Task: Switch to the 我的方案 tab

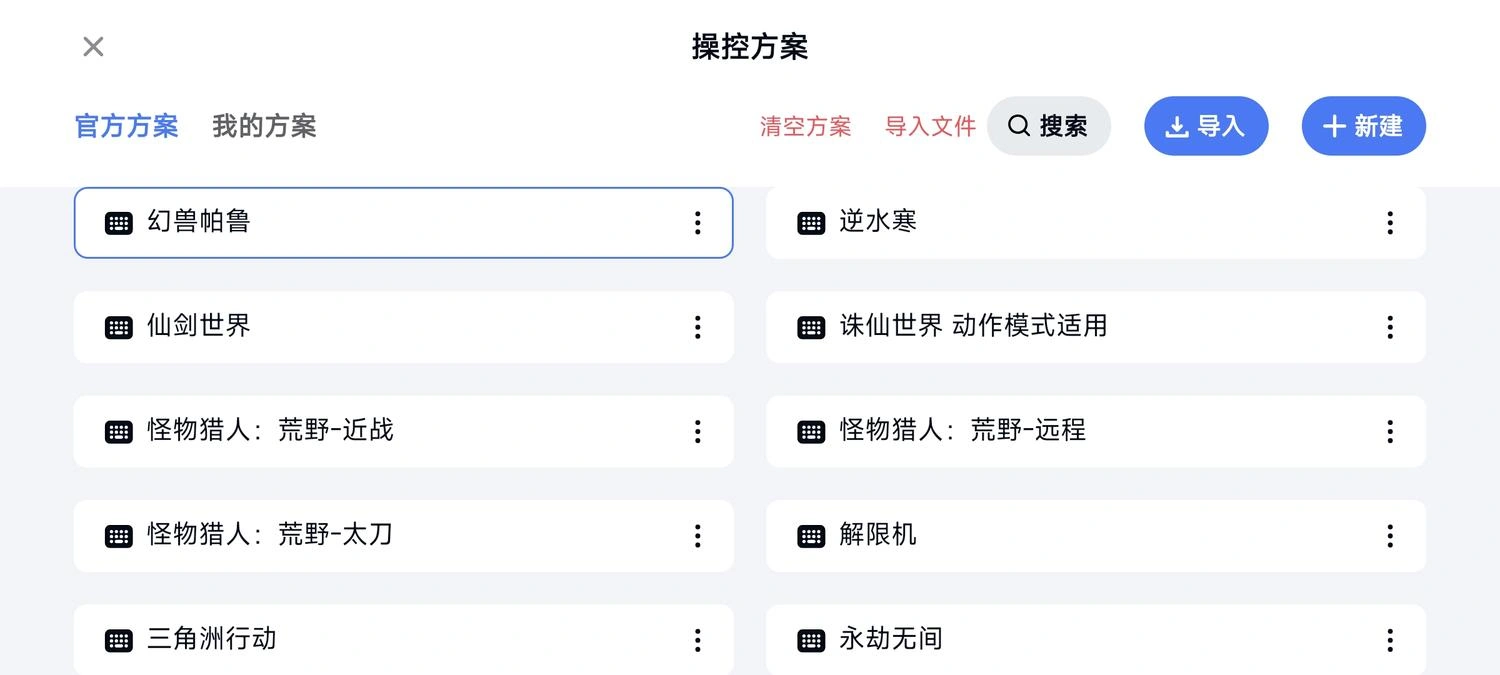Action: 264,126
